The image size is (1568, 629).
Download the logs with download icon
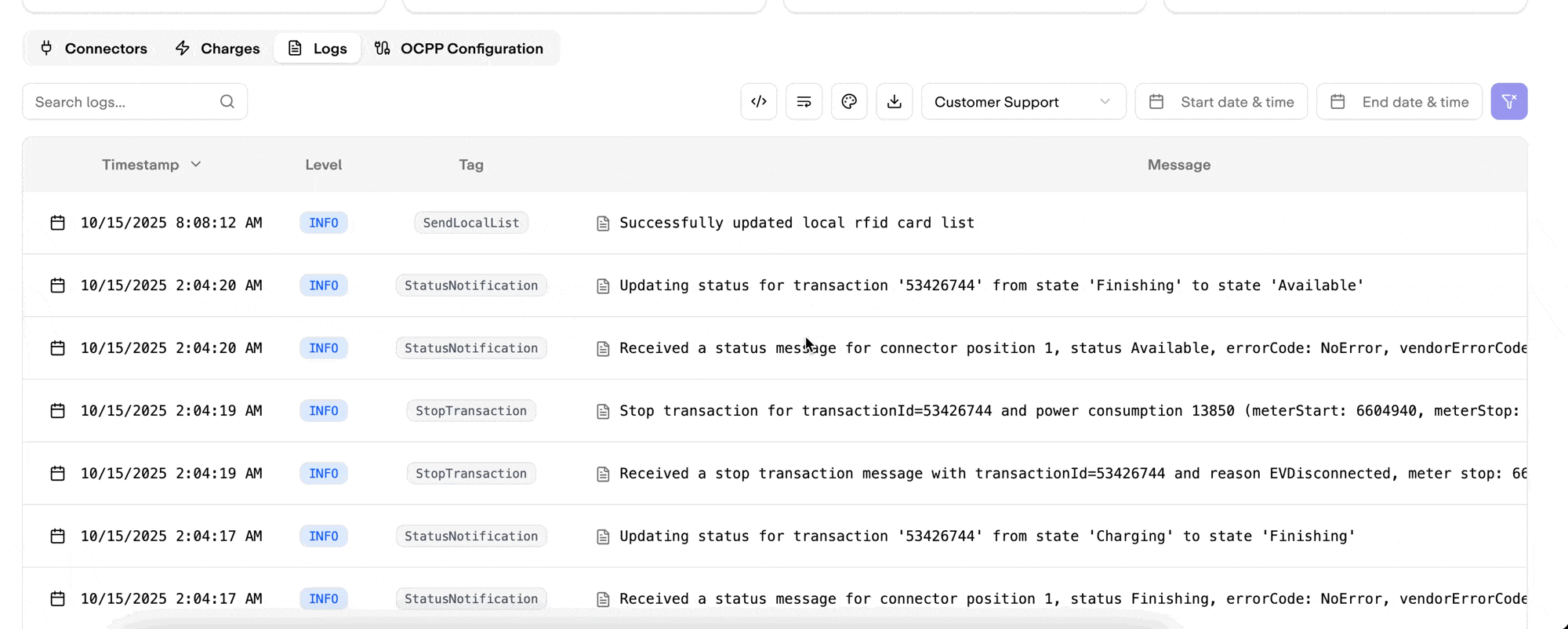coord(894,101)
